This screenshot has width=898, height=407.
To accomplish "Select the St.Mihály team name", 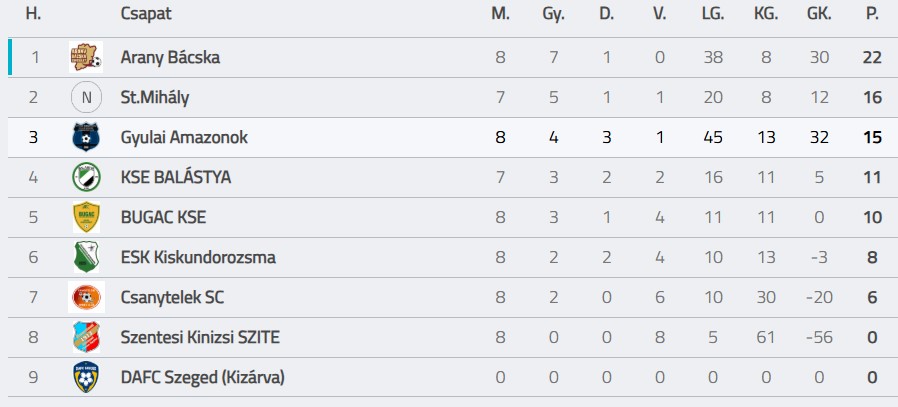I will pos(154,97).
